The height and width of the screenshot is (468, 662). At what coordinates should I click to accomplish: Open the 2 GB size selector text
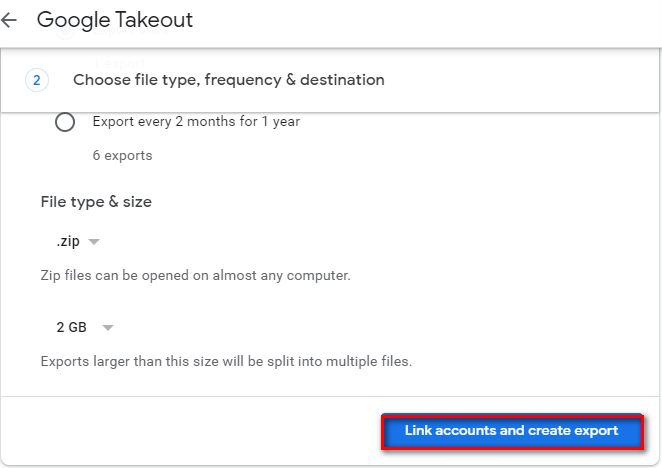[72, 327]
